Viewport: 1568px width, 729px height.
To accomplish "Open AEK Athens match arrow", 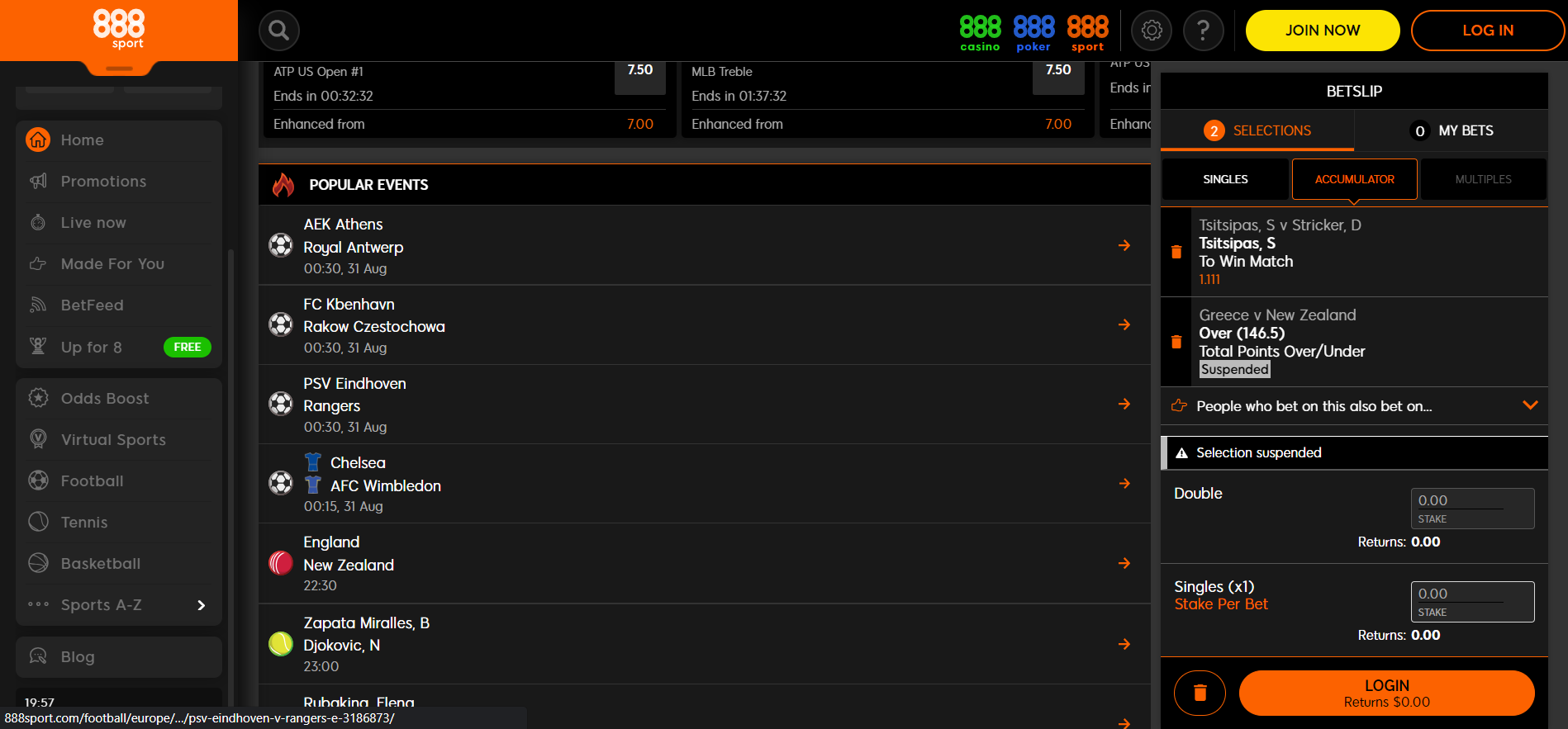I will point(1124,245).
